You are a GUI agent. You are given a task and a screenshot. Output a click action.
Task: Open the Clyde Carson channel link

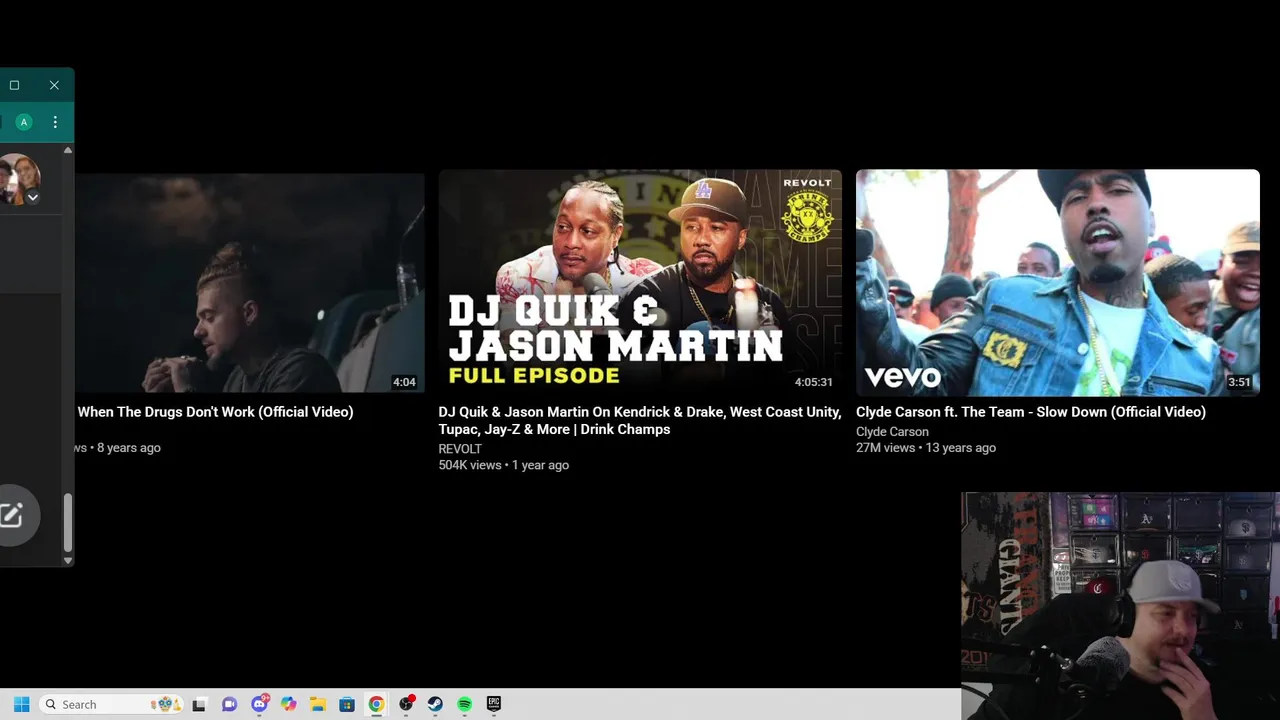[x=892, y=432]
